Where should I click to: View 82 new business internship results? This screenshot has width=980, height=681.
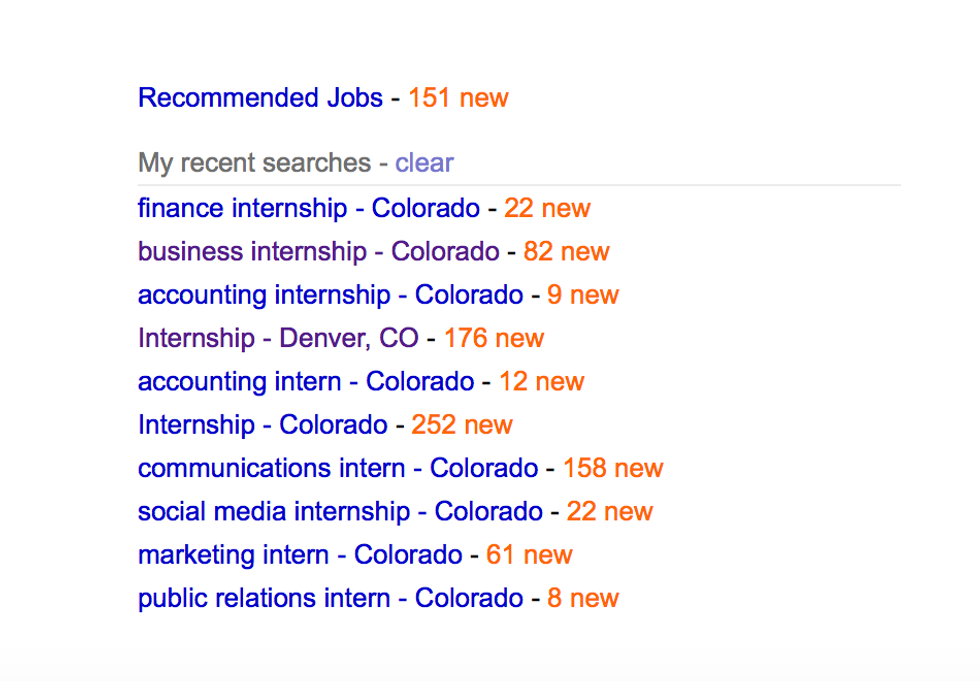[566, 252]
